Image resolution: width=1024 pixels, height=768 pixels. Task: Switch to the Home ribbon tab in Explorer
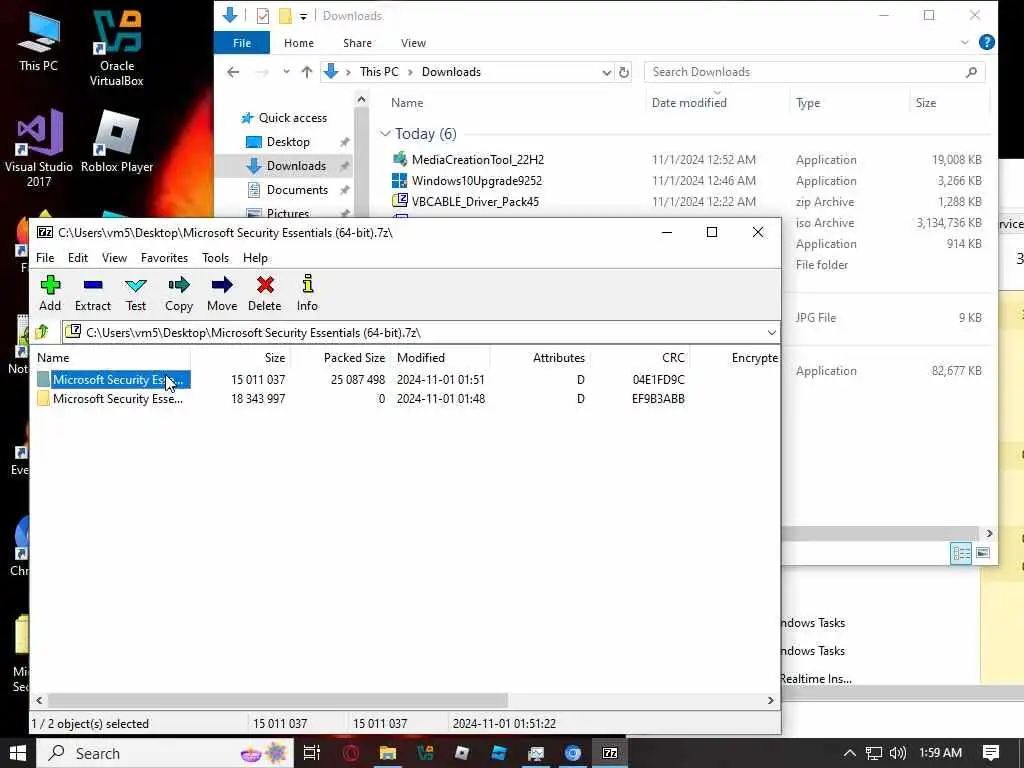point(299,43)
